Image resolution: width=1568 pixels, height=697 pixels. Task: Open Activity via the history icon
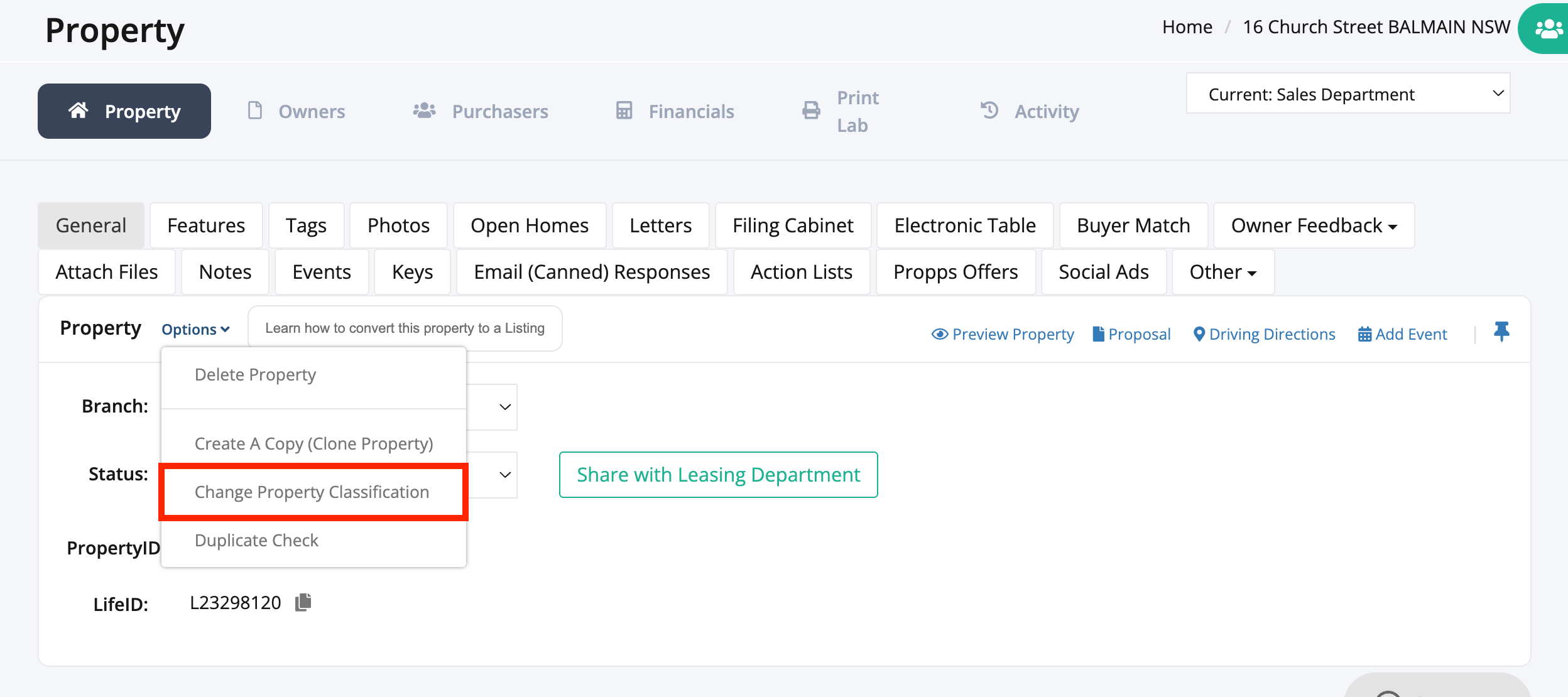[989, 111]
